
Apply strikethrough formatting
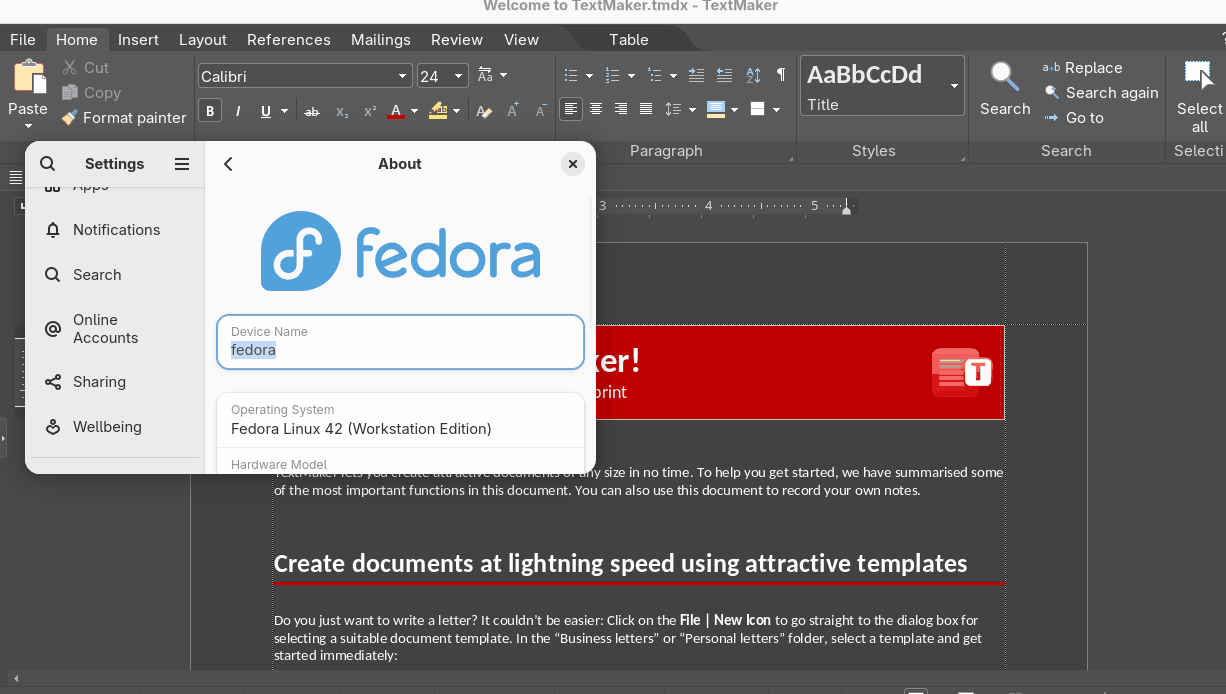[312, 111]
